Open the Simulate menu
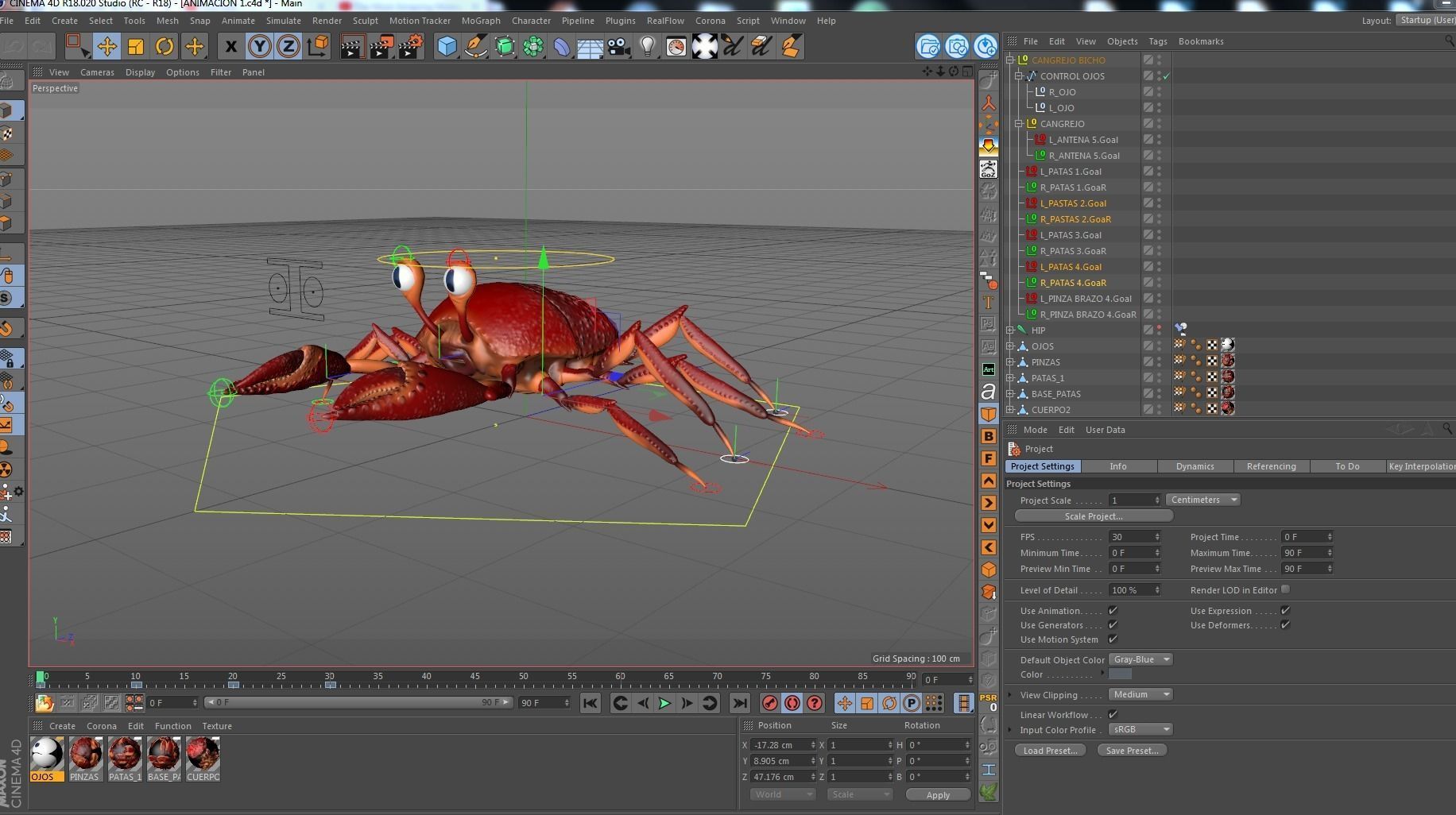Screen dimensions: 1456x815 (283, 21)
